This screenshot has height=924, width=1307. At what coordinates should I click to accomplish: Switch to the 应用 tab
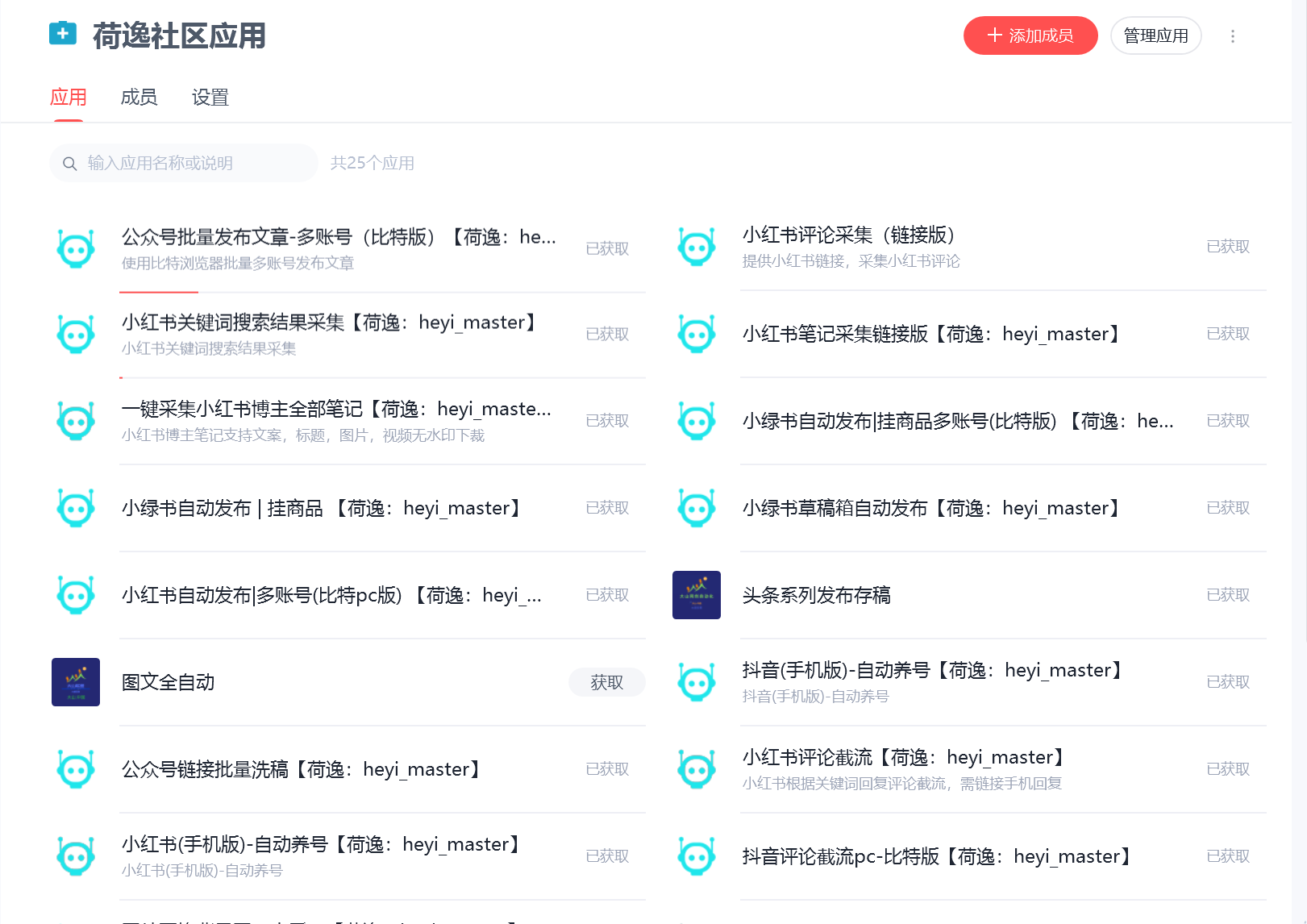(69, 98)
